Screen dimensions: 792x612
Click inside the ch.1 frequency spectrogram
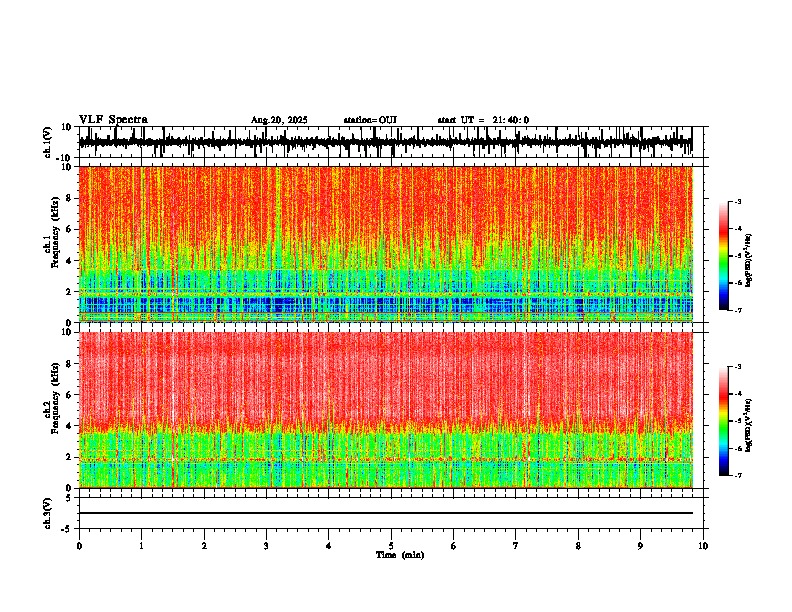pos(385,244)
